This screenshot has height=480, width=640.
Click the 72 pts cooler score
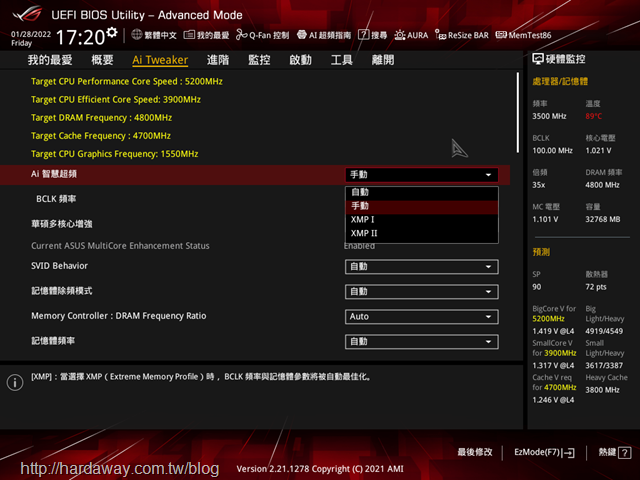(x=596, y=287)
